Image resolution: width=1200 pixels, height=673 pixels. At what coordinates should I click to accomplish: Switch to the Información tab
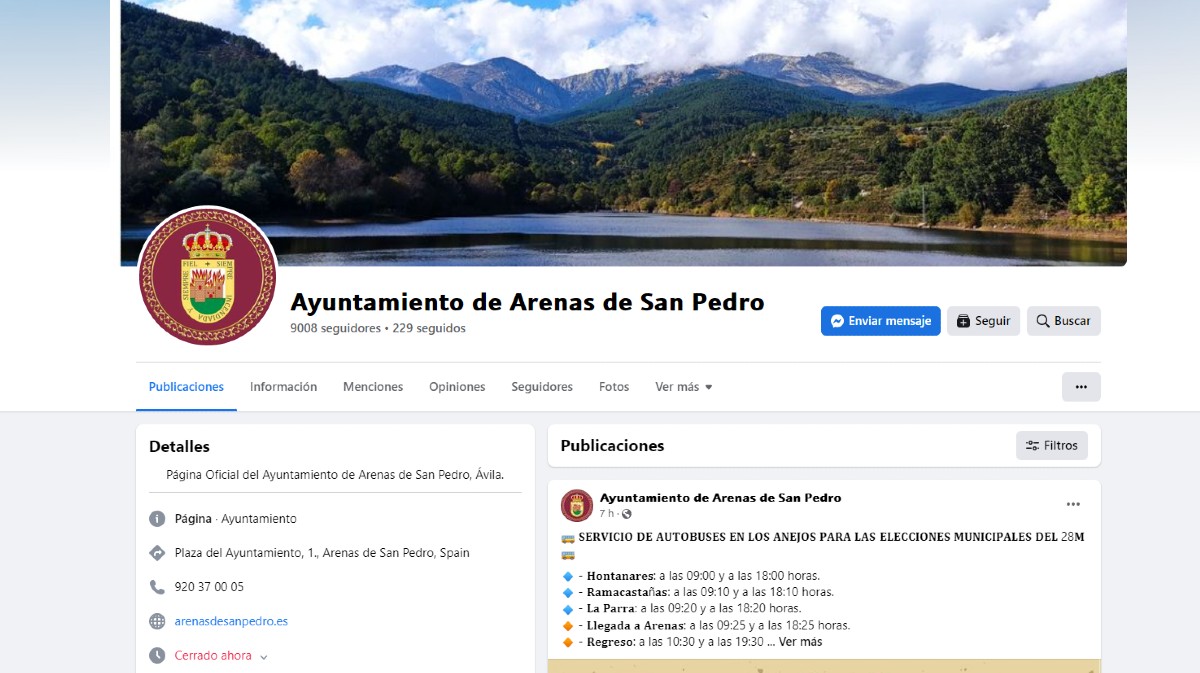tap(283, 387)
